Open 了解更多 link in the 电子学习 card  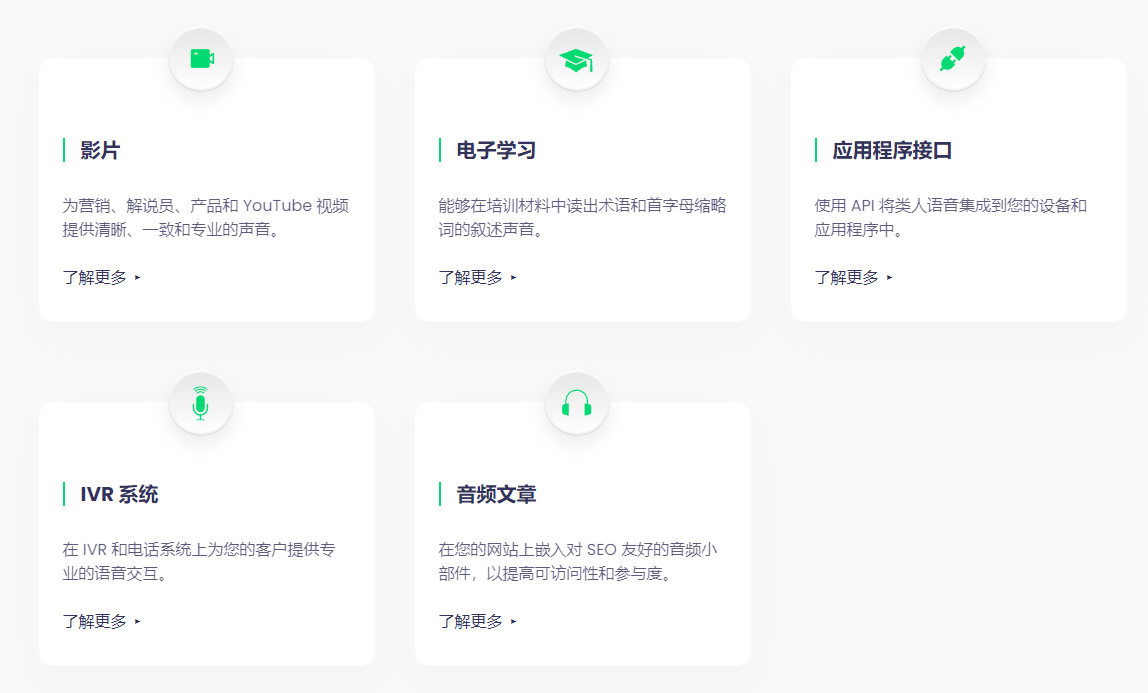pyautogui.click(x=471, y=278)
